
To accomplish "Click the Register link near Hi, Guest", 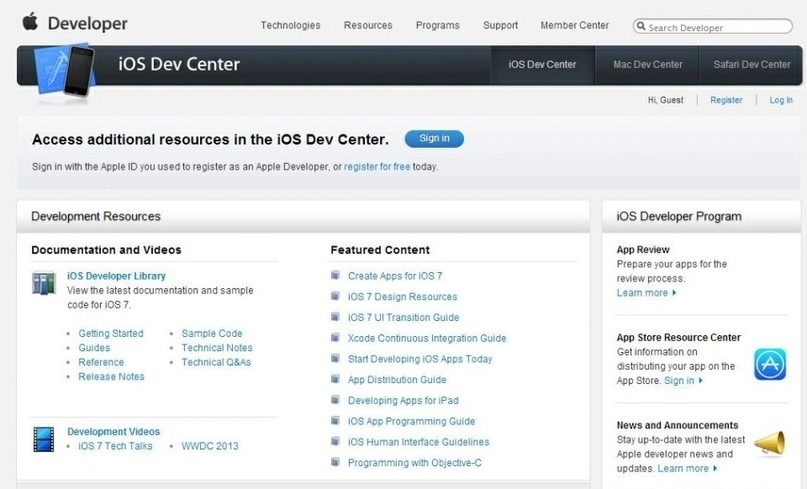I will 726,100.
